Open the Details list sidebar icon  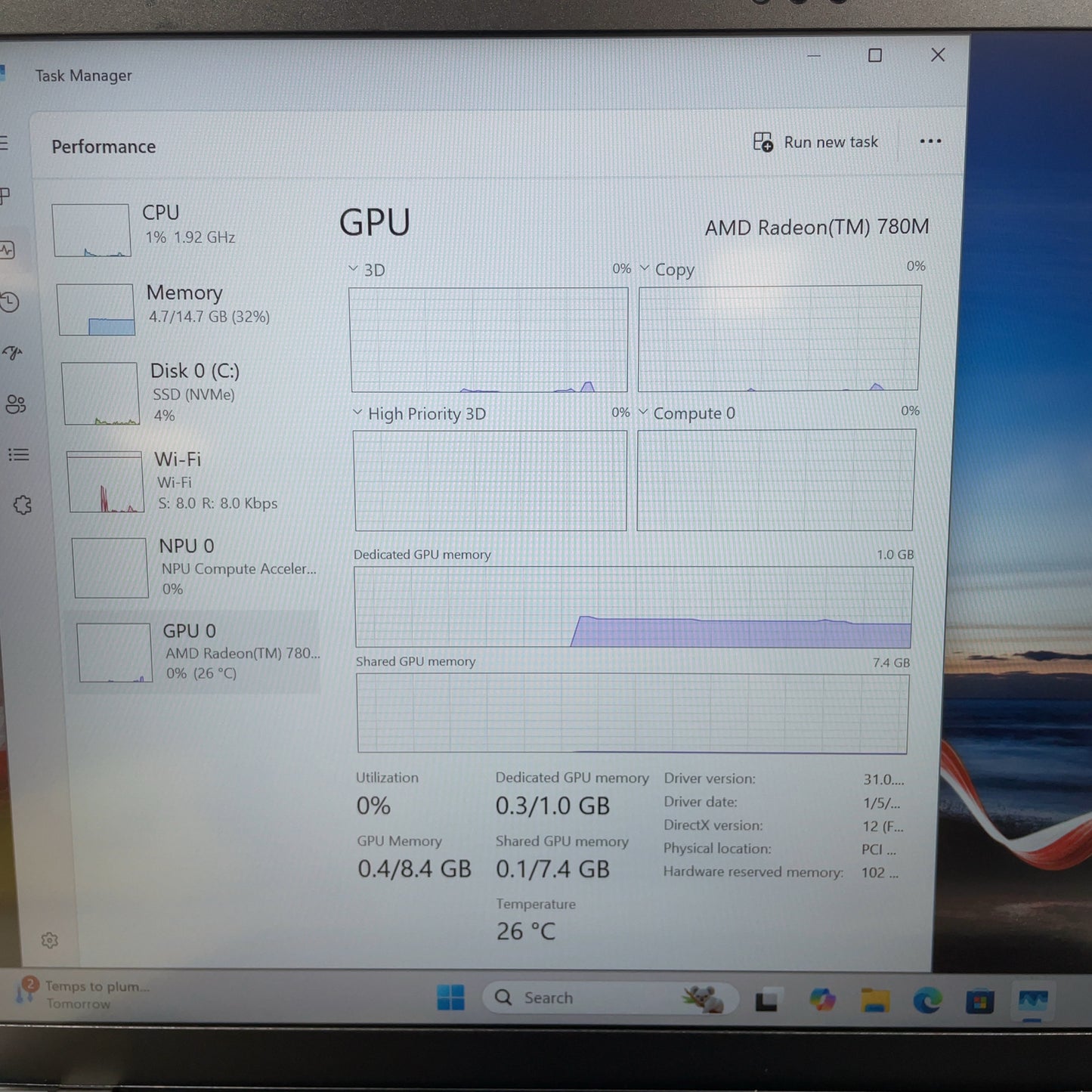coord(18,454)
